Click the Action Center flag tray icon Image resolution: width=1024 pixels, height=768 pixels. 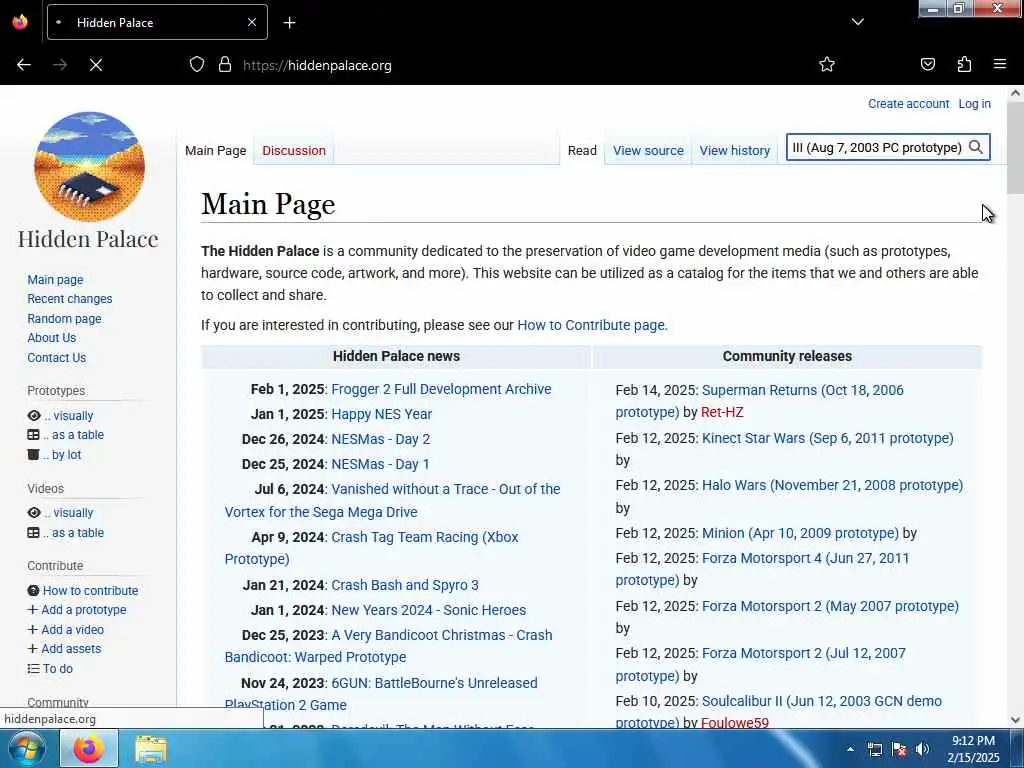(x=899, y=749)
